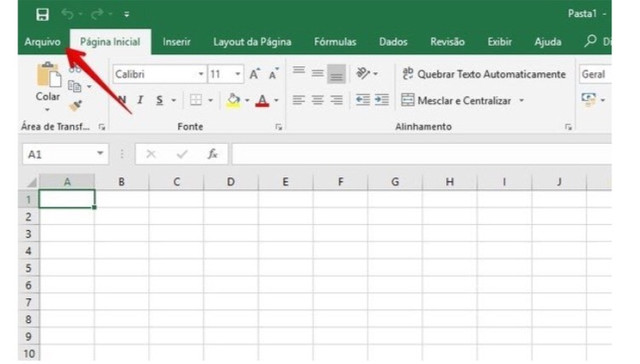Click the Insert Function fx icon
640x364 pixels.
212,154
